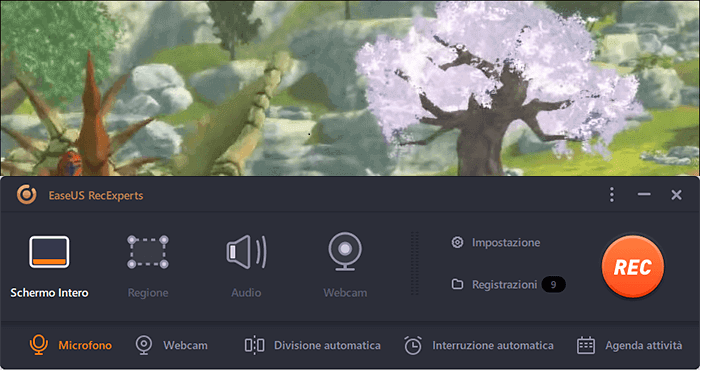This screenshot has height=370, width=701.
Task: Click the Schermo Intero label text
Action: click(49, 293)
